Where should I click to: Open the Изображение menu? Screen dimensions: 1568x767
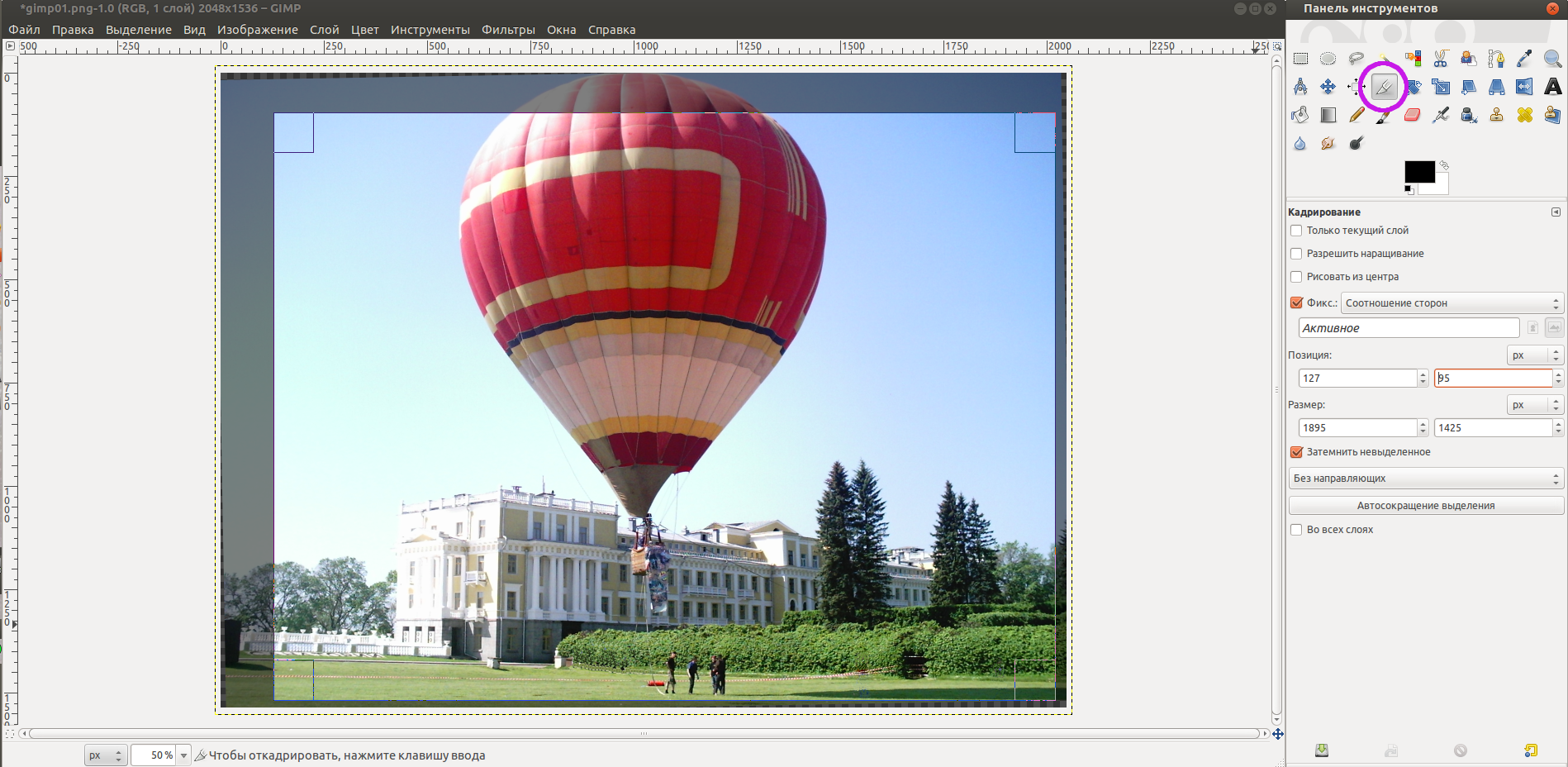[x=257, y=30]
